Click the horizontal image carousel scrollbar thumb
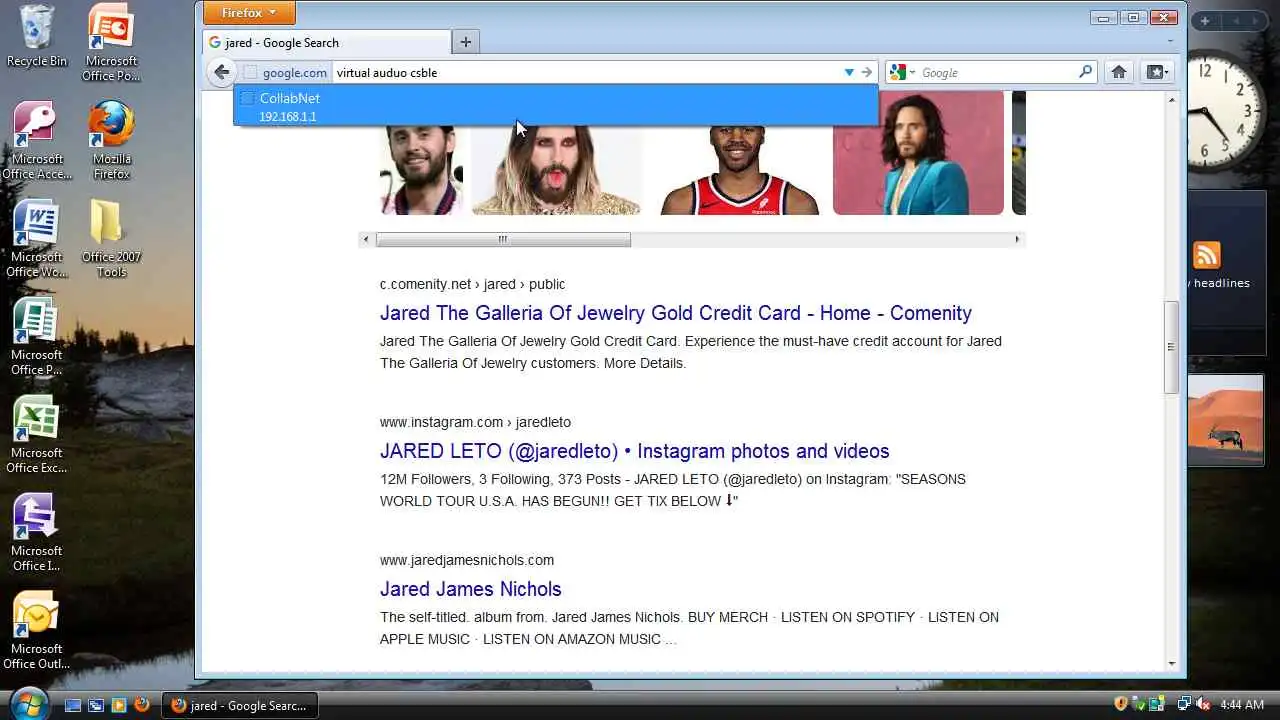Image resolution: width=1280 pixels, height=720 pixels. pyautogui.click(x=503, y=239)
